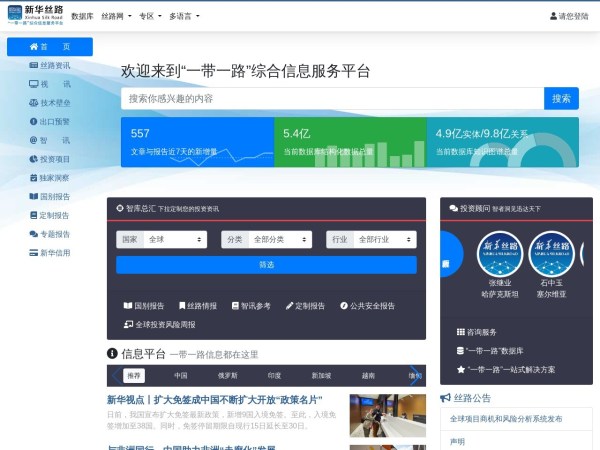The height and width of the screenshot is (450, 600).
Task: Click the blue 筛选 filter button
Action: pyautogui.click(x=266, y=265)
